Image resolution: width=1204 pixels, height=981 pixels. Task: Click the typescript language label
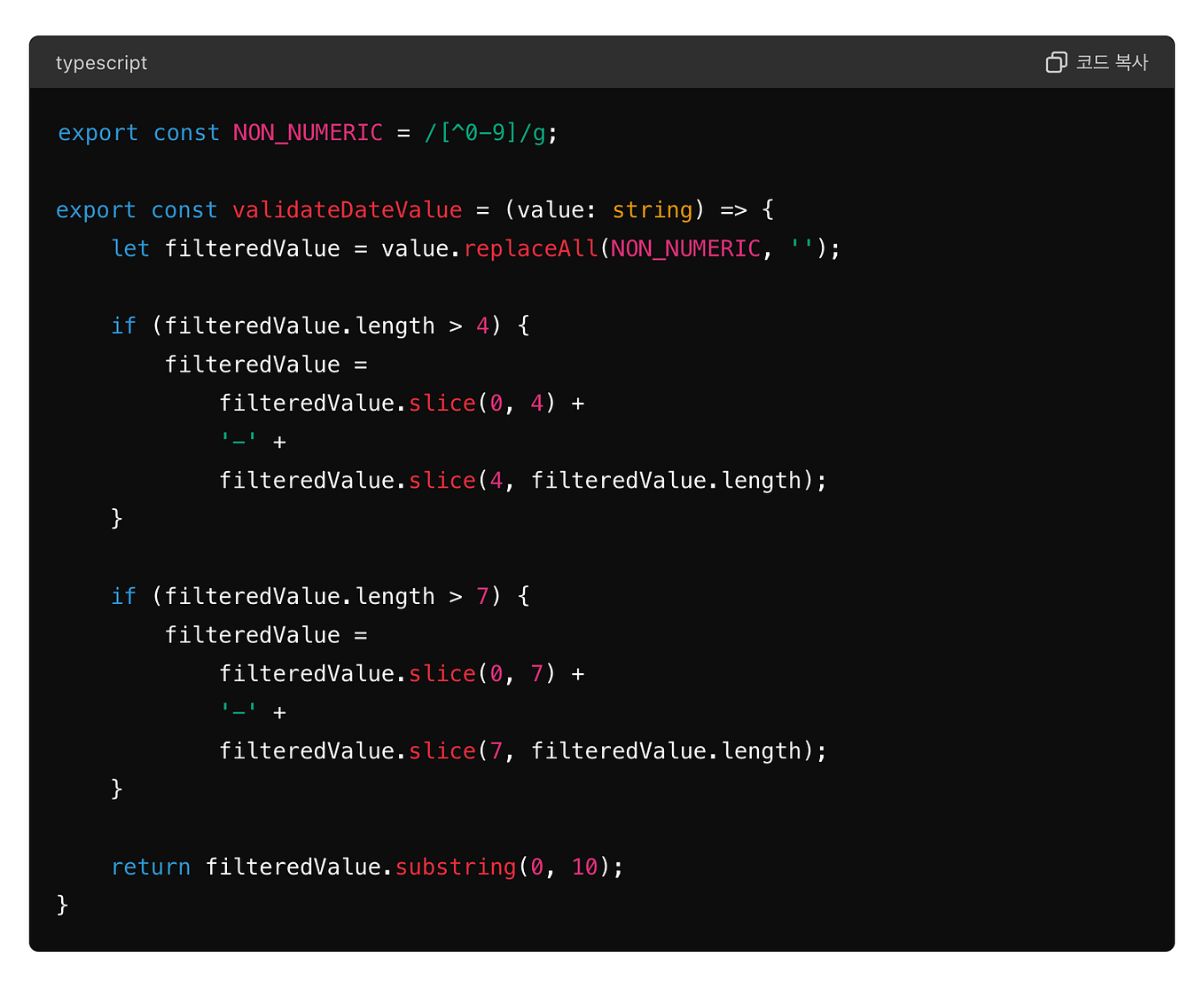click(x=101, y=62)
